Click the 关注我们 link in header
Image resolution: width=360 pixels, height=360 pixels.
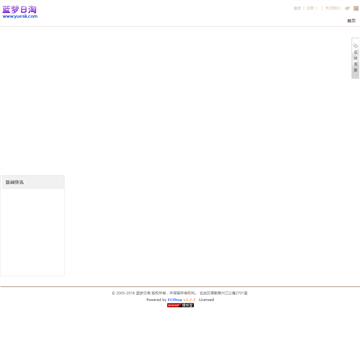[x=332, y=8]
